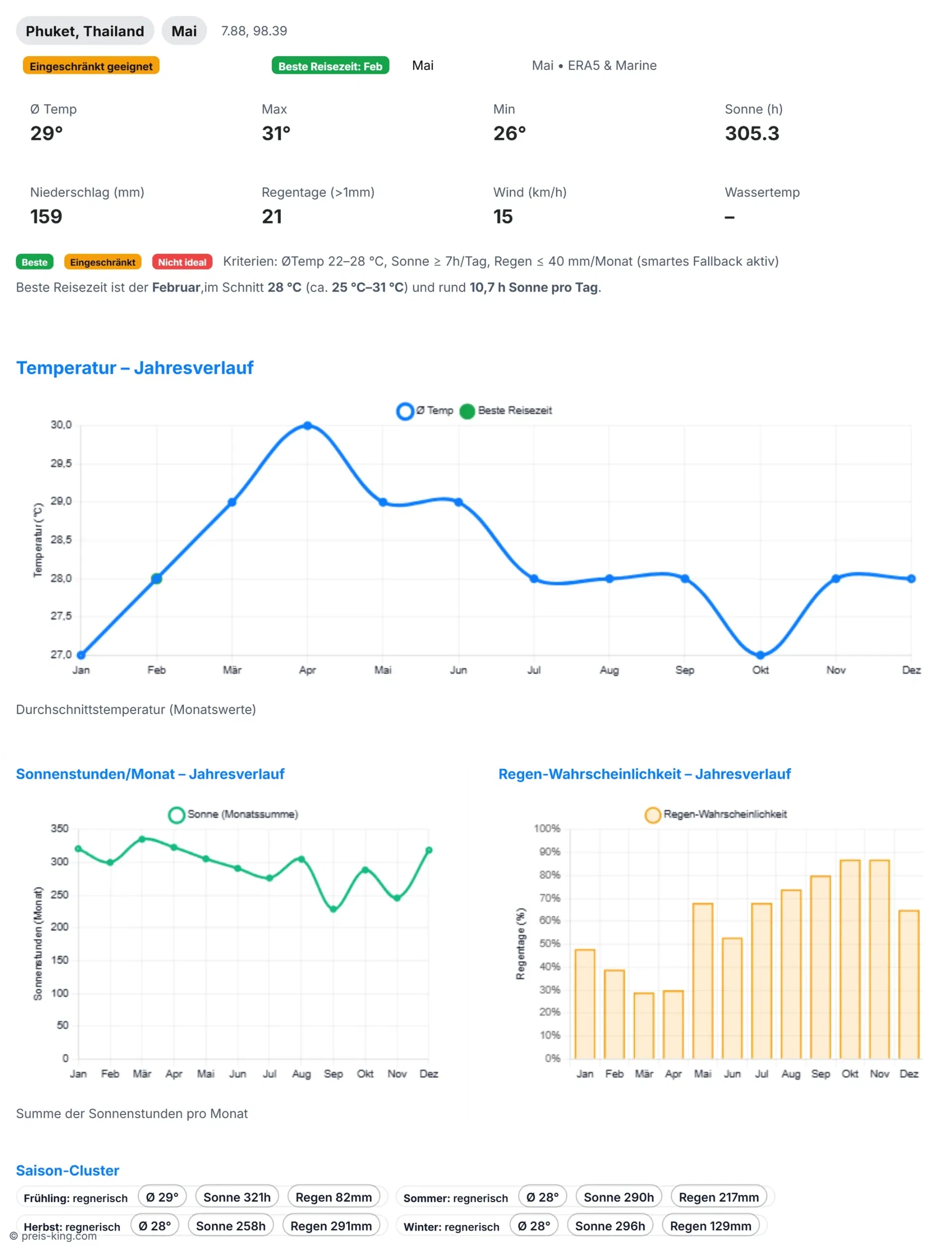Click the Phuket, Thailand location chip
The width and height of the screenshot is (952, 1252).
point(85,31)
